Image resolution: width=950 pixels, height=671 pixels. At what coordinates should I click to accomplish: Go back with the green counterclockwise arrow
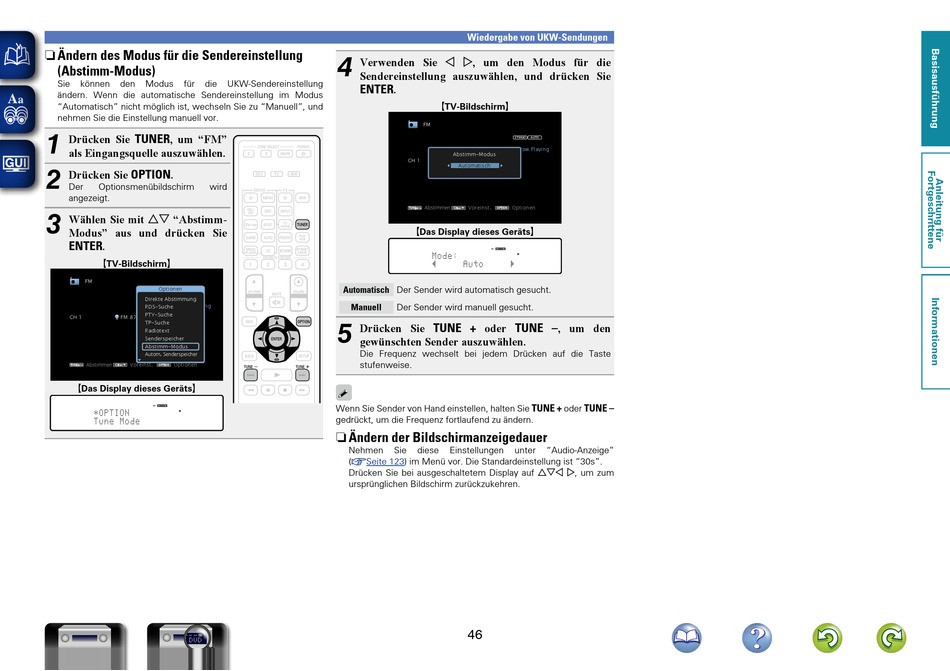[827, 638]
